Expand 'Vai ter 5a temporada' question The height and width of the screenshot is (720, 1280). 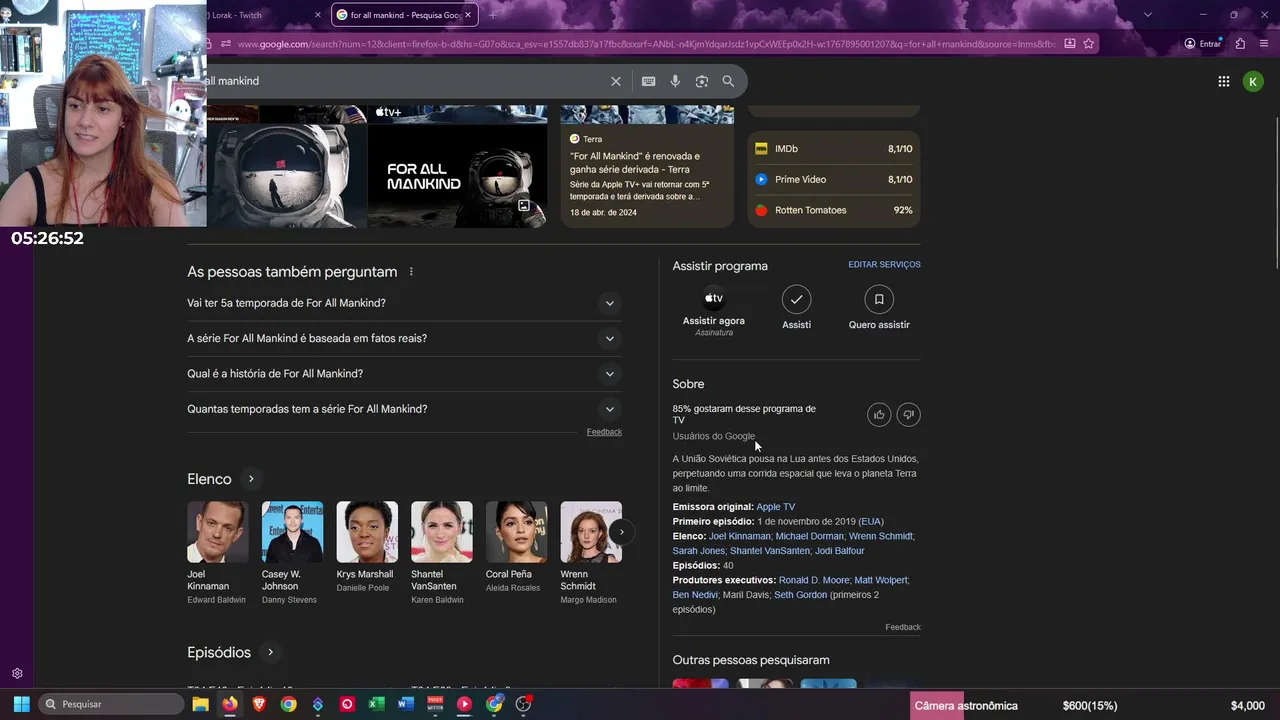point(404,303)
